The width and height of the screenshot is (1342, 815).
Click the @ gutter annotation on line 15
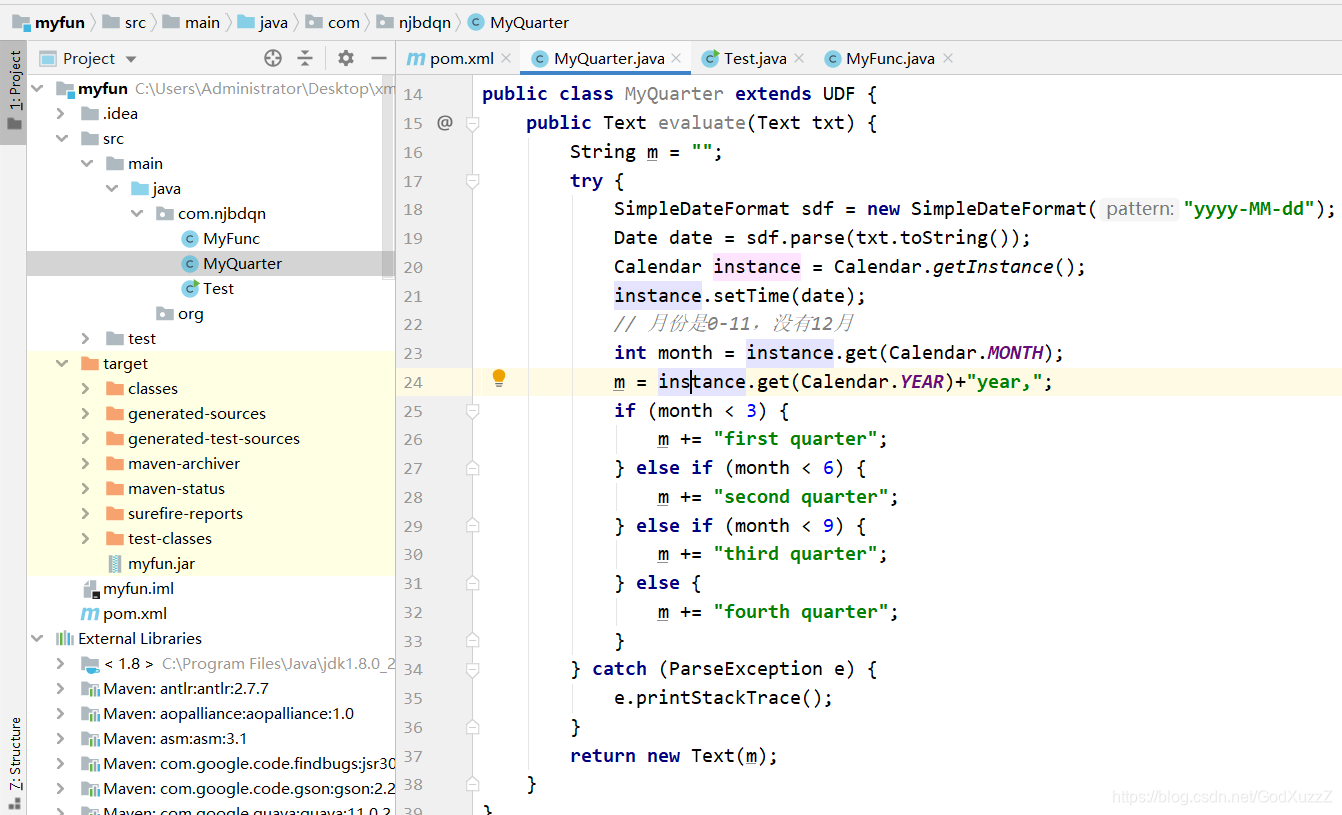tap(445, 123)
